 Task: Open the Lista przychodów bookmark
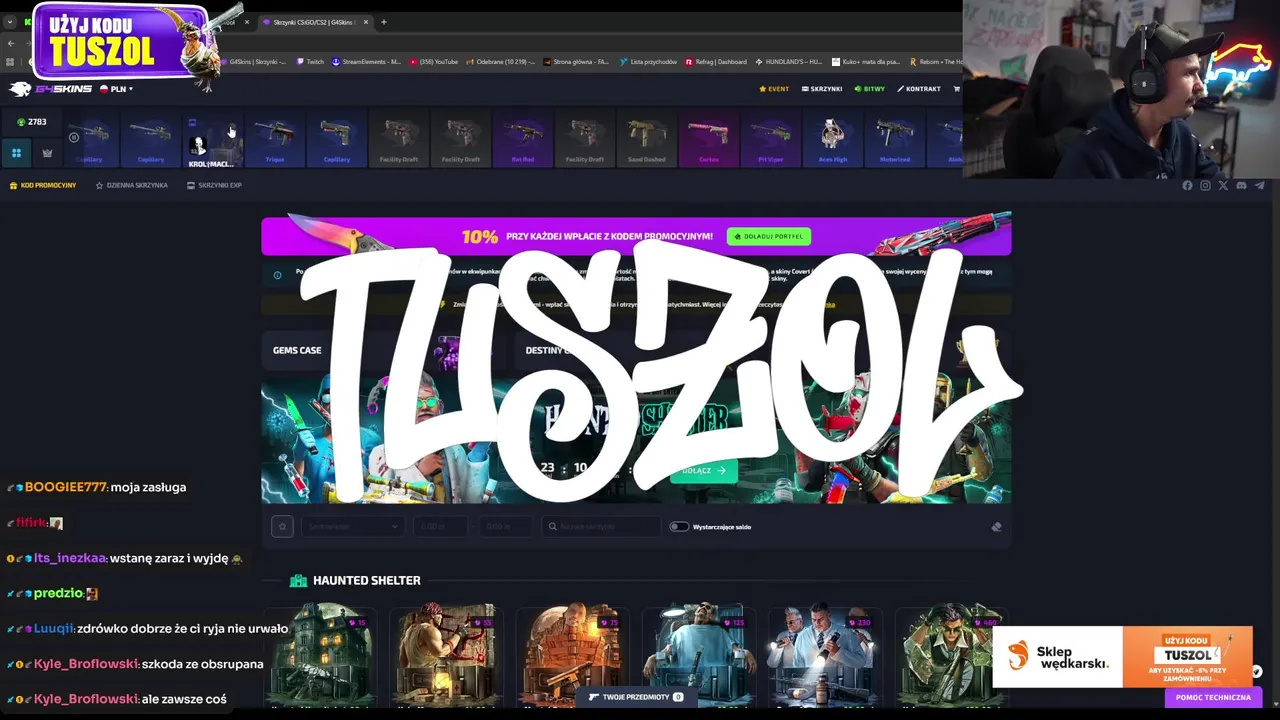tap(648, 62)
